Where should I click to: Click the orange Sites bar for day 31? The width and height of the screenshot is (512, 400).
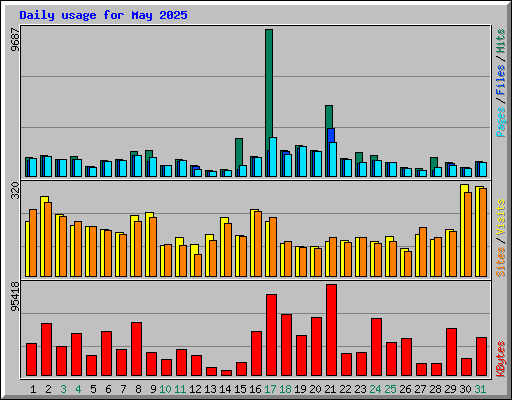483,232
